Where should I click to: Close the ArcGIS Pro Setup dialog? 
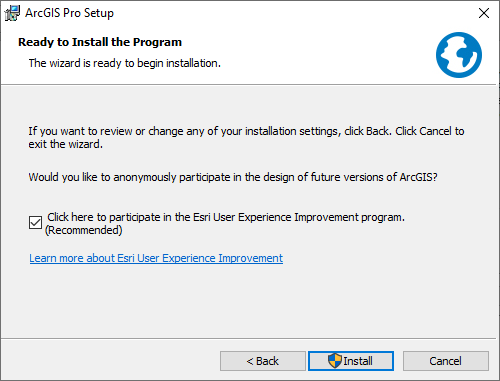tap(484, 13)
